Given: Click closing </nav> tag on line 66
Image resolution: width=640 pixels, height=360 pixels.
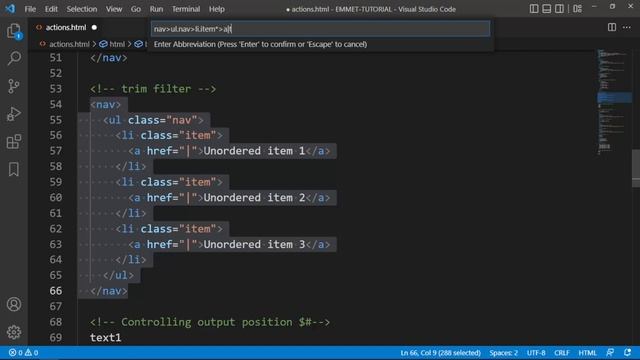Looking at the screenshot, I should click(109, 291).
